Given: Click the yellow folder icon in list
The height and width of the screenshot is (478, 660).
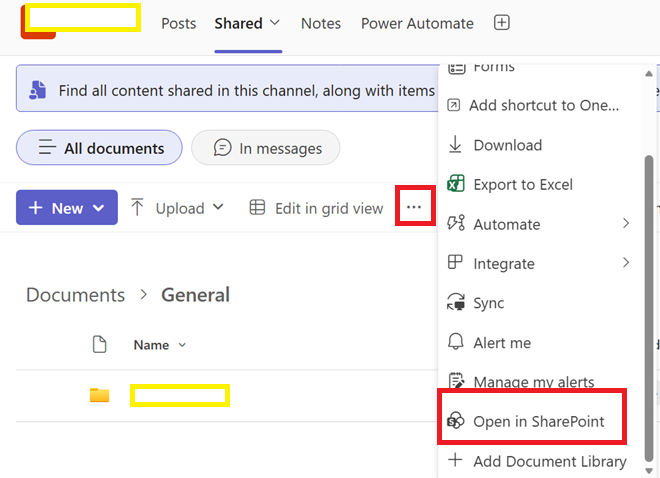Looking at the screenshot, I should pos(100,395).
